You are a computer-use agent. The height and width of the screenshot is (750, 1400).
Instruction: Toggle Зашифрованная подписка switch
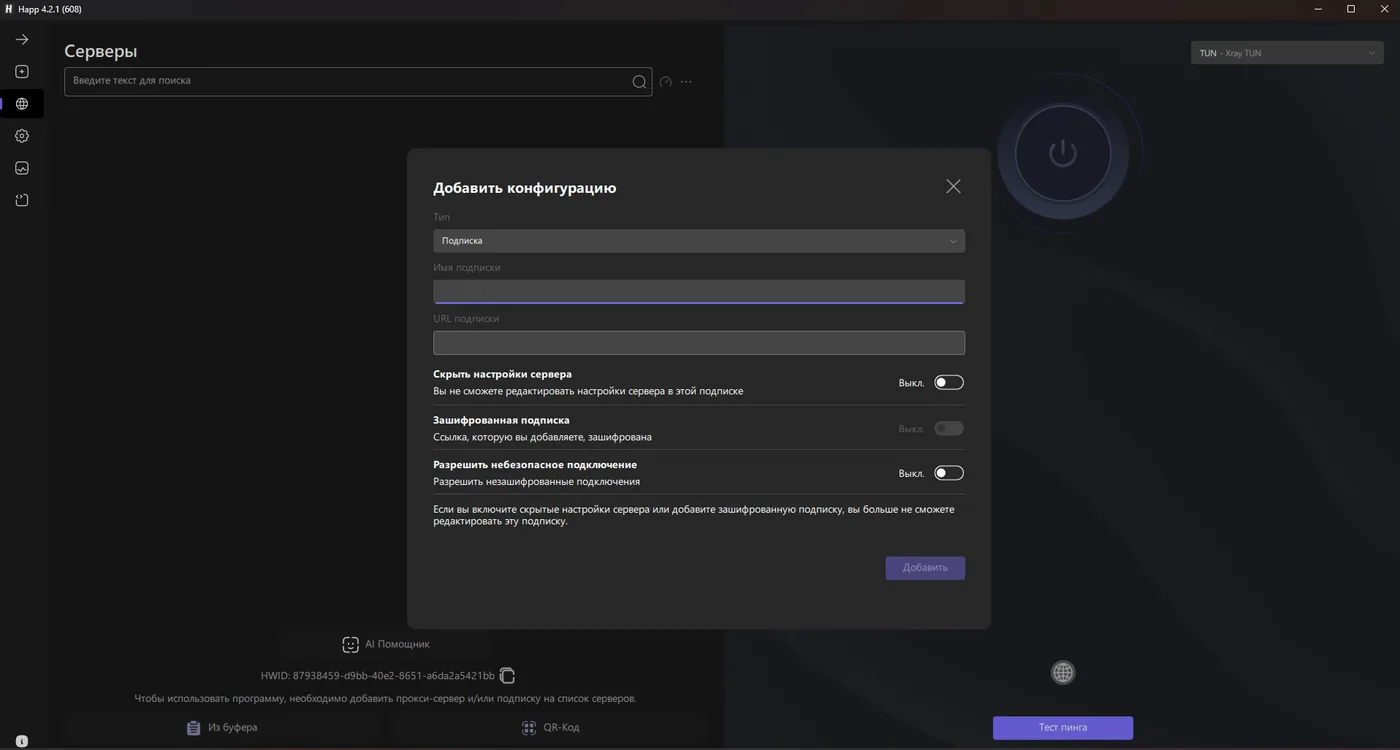pyautogui.click(x=949, y=428)
